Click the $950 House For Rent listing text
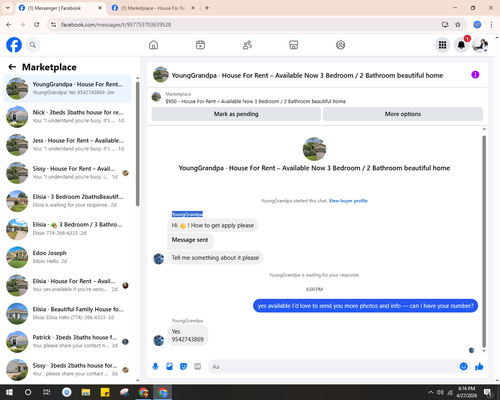 tap(256, 101)
